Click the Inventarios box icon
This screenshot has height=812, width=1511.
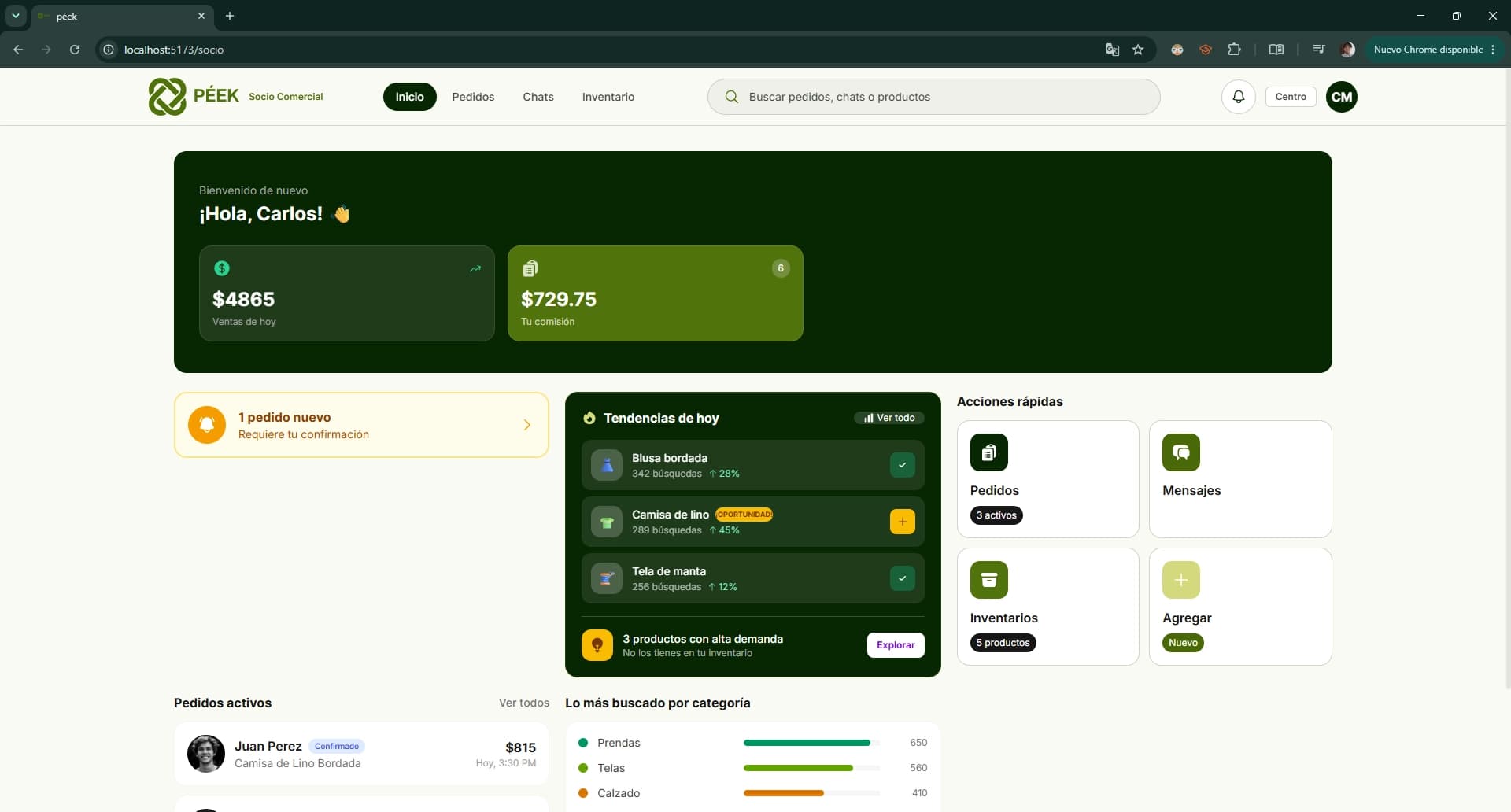pos(989,580)
